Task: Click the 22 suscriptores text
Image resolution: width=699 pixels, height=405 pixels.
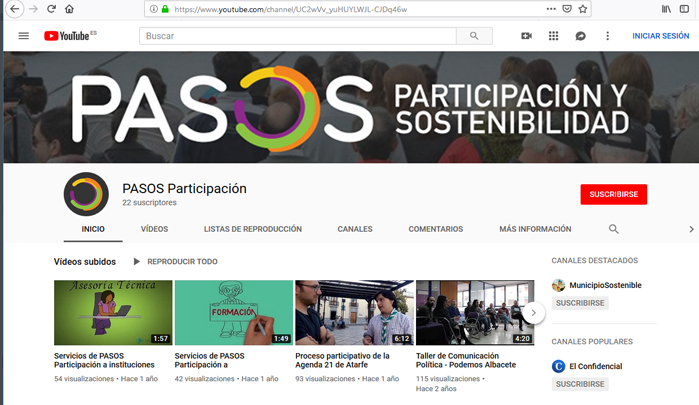Action: (149, 202)
